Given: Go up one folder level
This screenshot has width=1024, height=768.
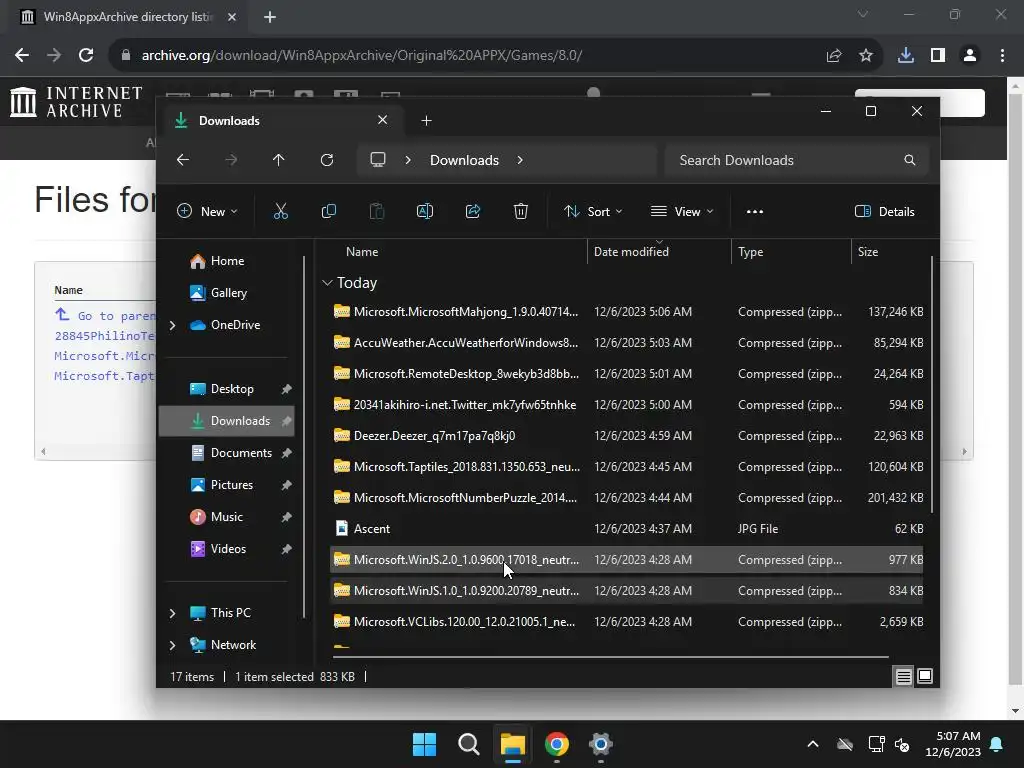Looking at the screenshot, I should pyautogui.click(x=278, y=160).
